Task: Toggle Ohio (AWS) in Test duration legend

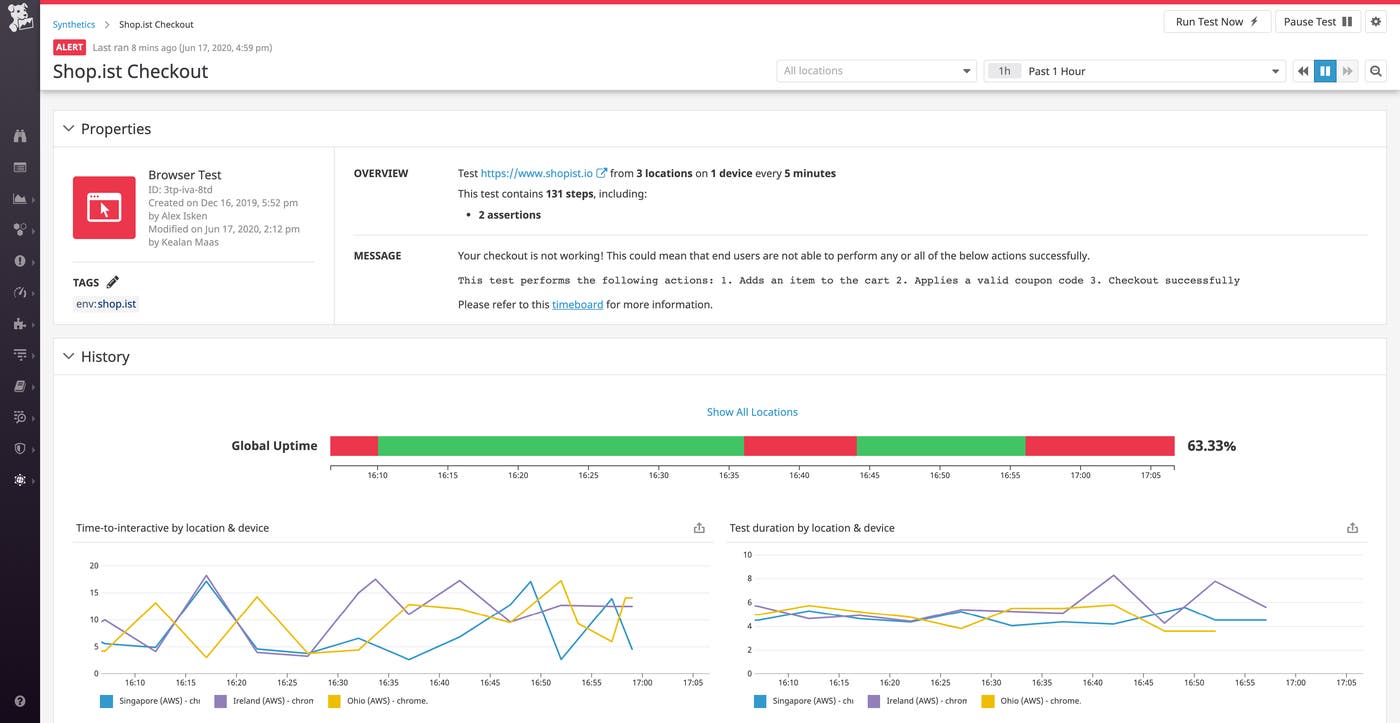Action: pyautogui.click(x=1031, y=701)
